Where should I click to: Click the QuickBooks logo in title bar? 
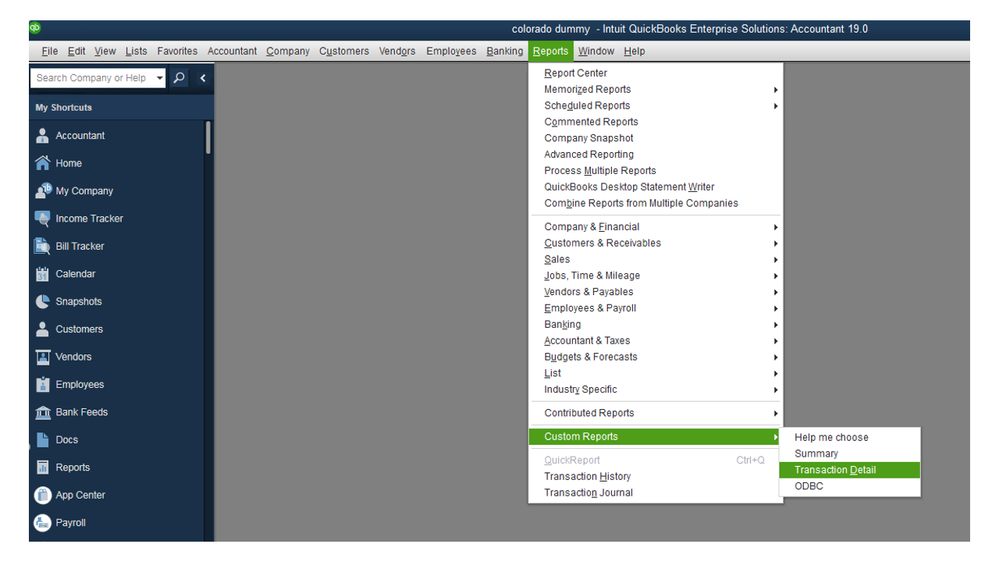(36, 28)
